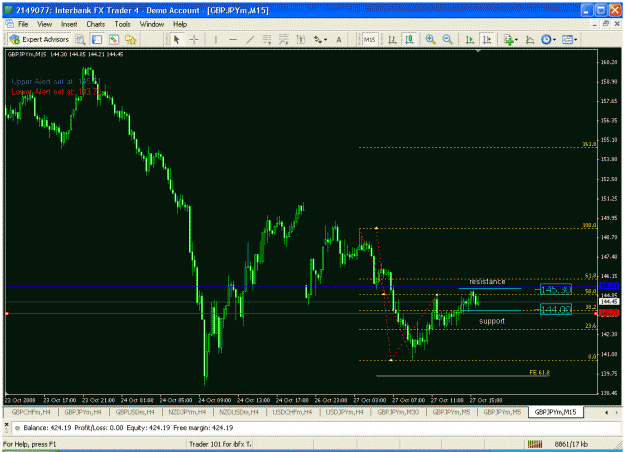Click the 145.30 price box label
The height and width of the screenshot is (452, 625).
pyautogui.click(x=556, y=289)
